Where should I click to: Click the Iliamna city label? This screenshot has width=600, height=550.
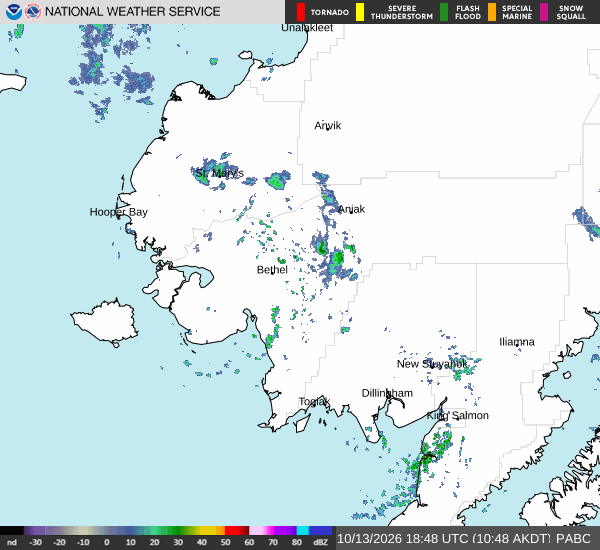tap(517, 342)
